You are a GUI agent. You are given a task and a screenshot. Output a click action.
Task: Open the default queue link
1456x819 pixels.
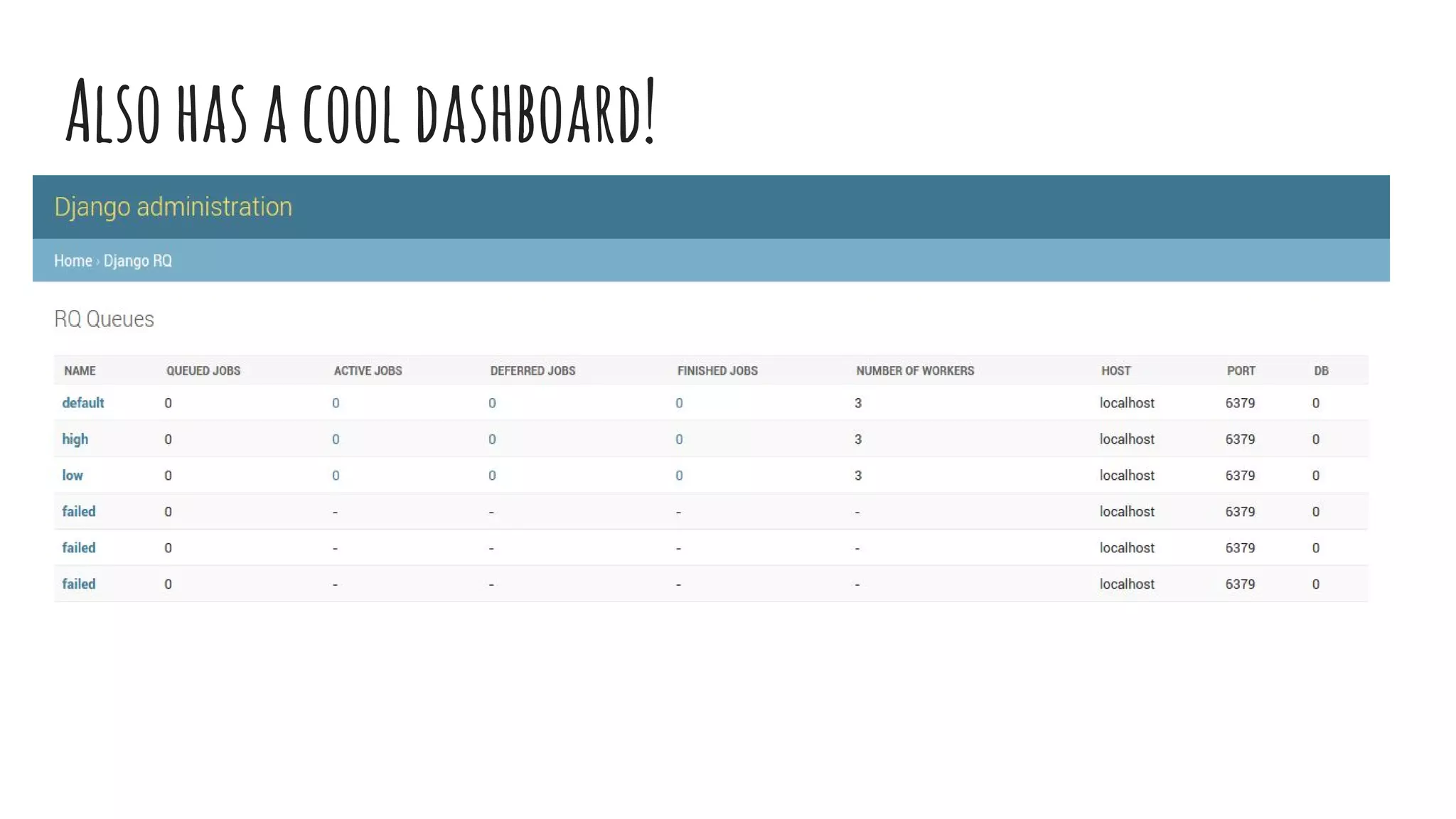pos(82,402)
